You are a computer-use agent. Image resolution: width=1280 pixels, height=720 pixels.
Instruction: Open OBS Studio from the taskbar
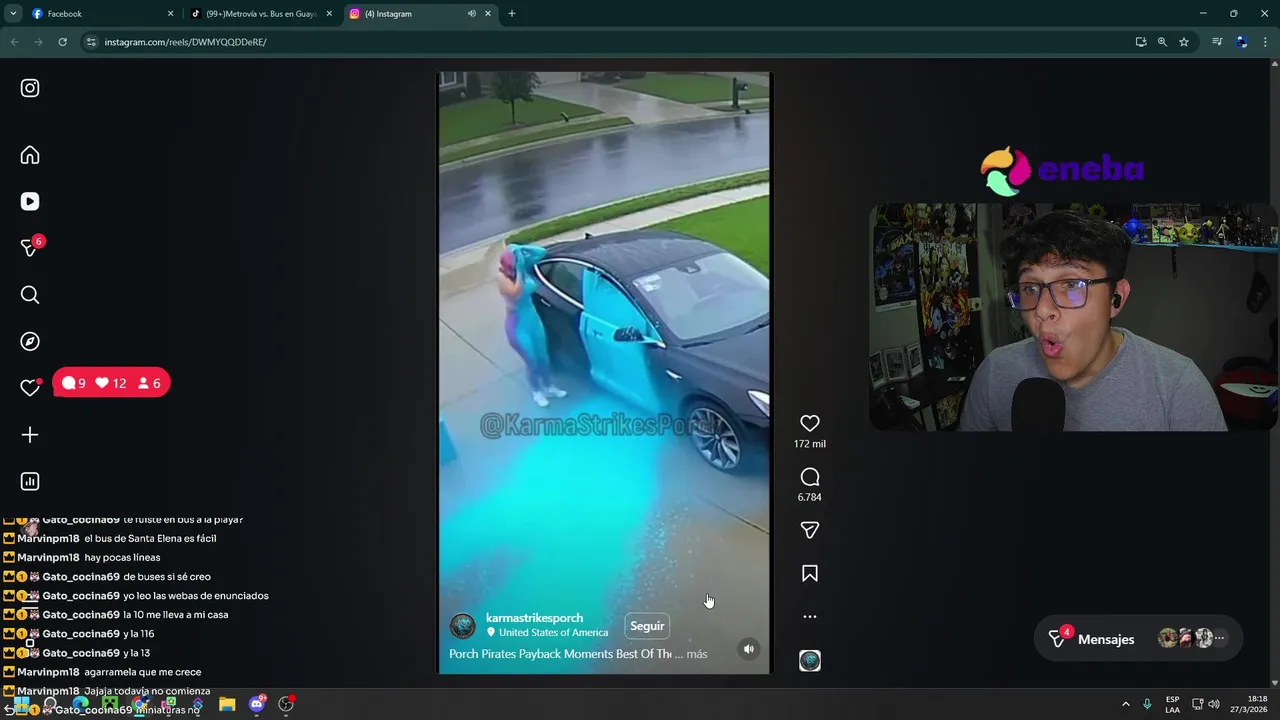[286, 704]
